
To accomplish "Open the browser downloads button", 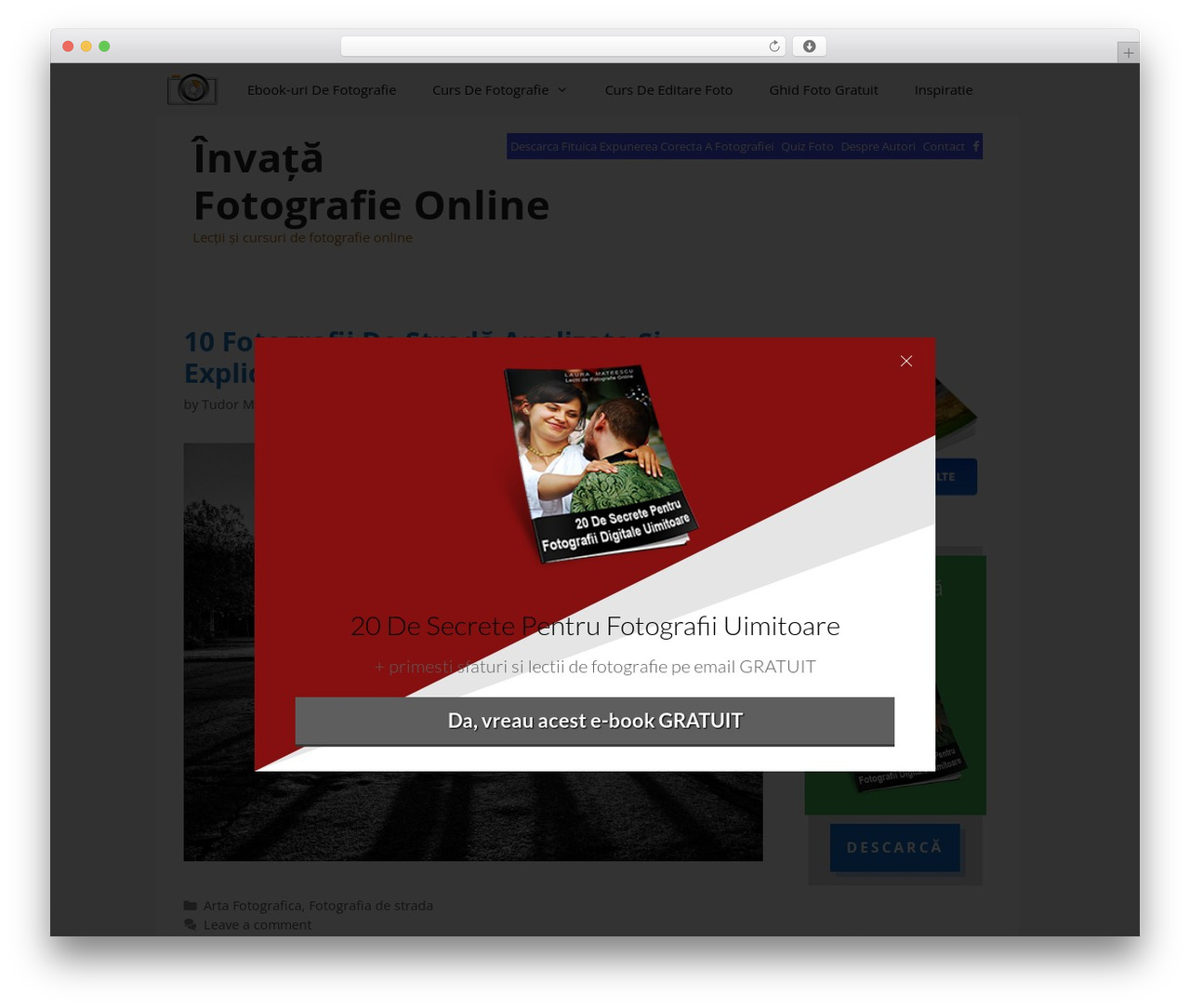I will pos(809,46).
